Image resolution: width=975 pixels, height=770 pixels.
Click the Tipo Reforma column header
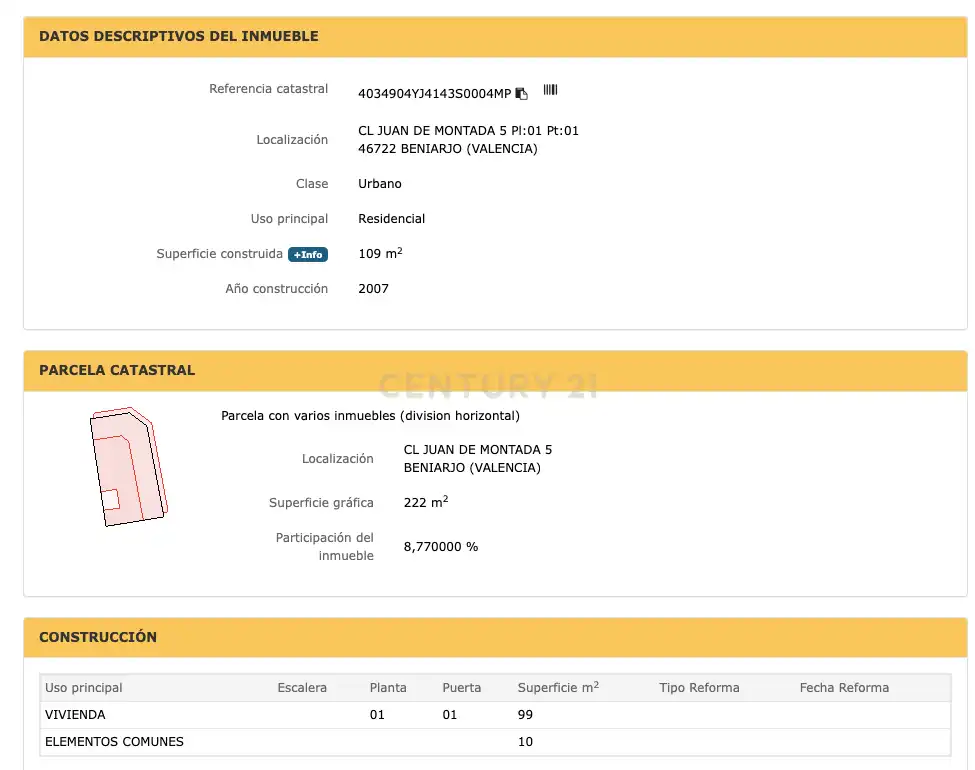pos(699,688)
